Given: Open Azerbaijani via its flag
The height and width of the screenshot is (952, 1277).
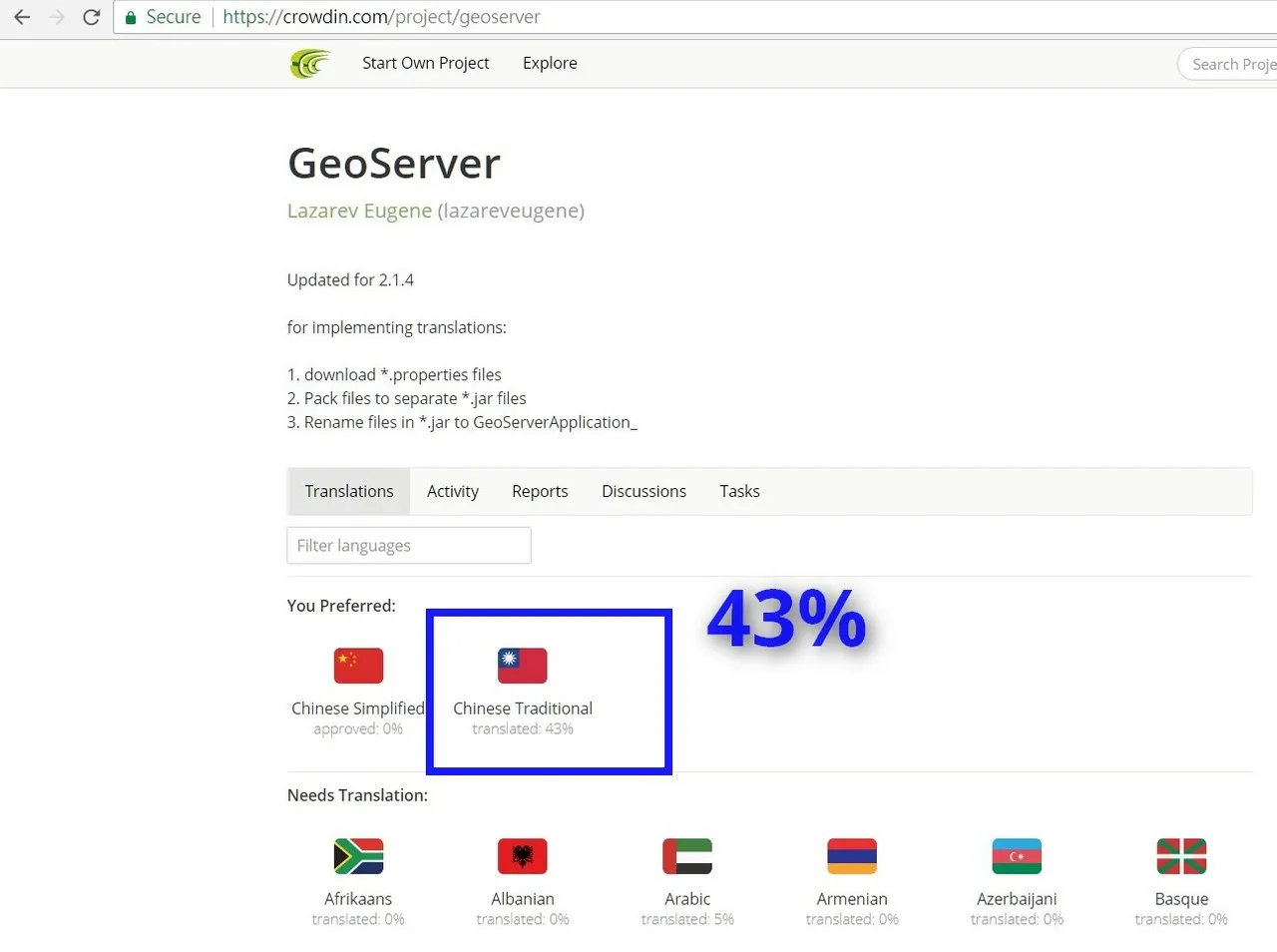Looking at the screenshot, I should 1017,856.
